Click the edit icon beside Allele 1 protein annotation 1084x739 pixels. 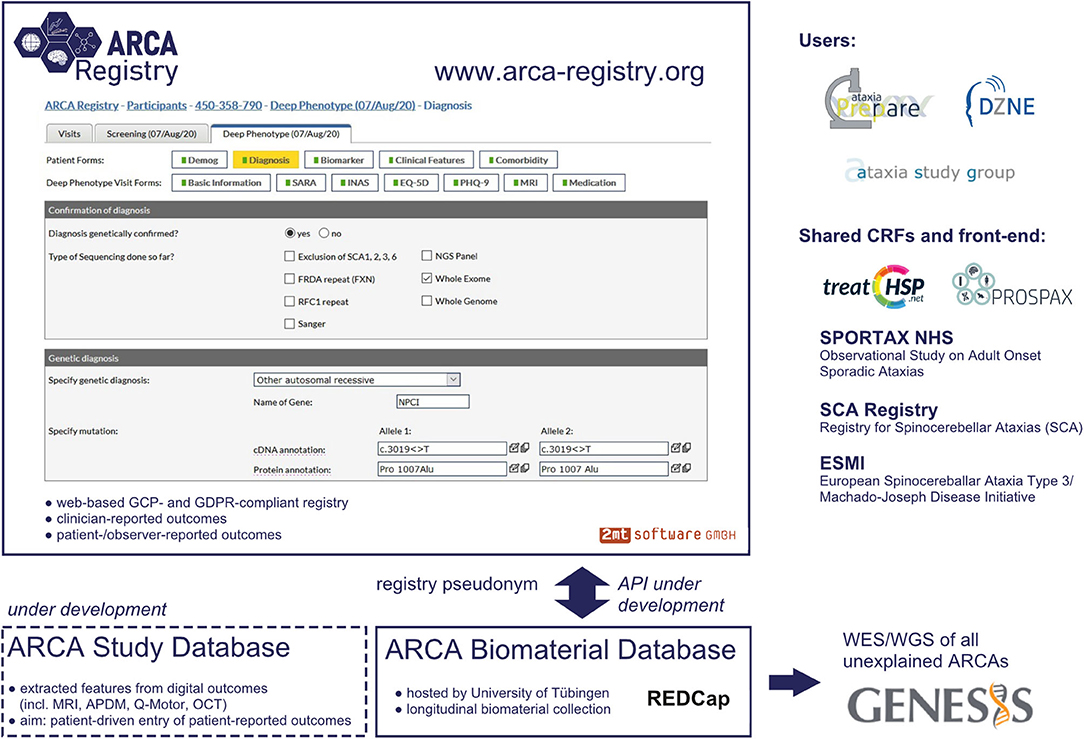tap(514, 468)
